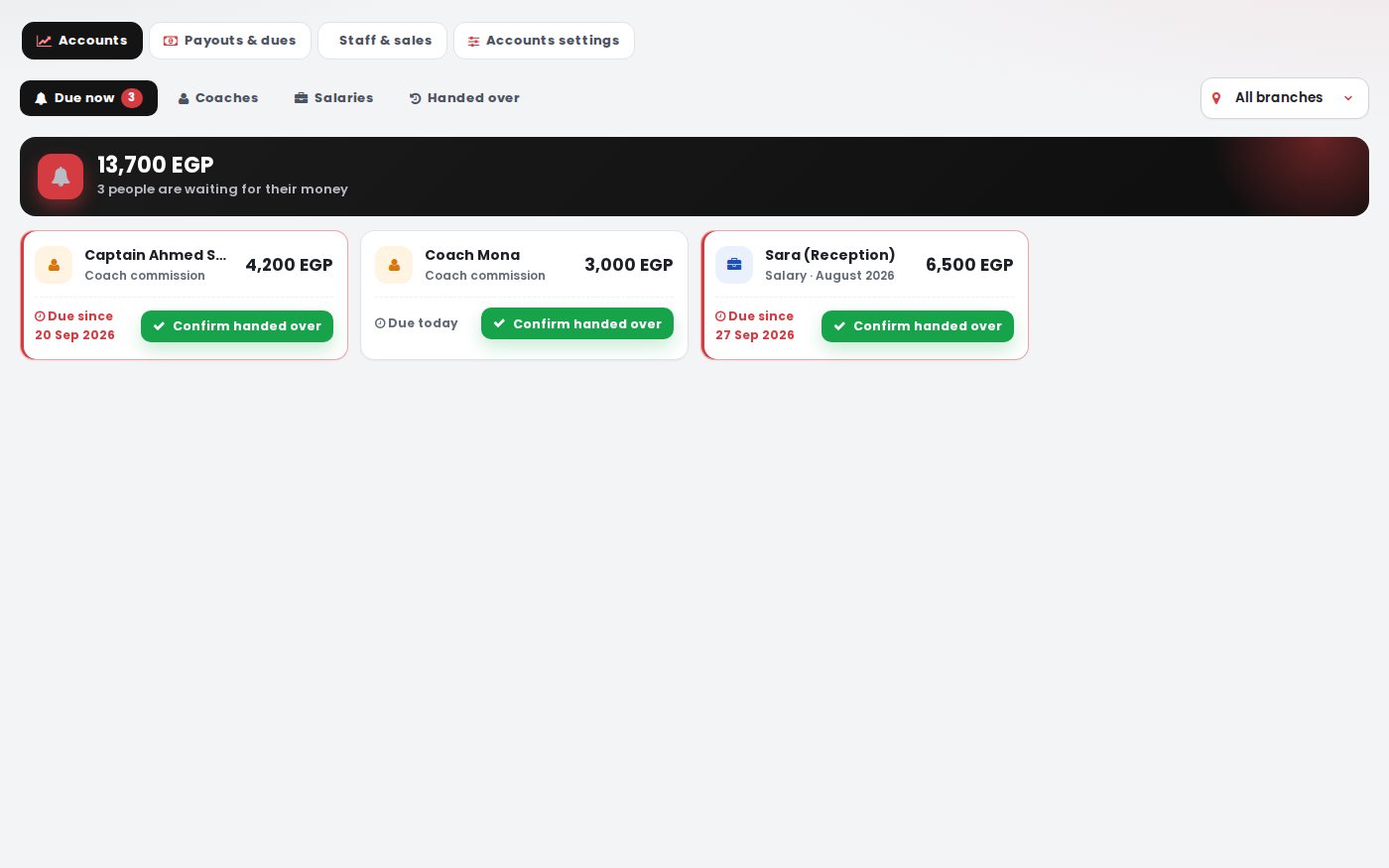Open the Accounts tab
This screenshot has width=1389, height=868.
coord(82,41)
